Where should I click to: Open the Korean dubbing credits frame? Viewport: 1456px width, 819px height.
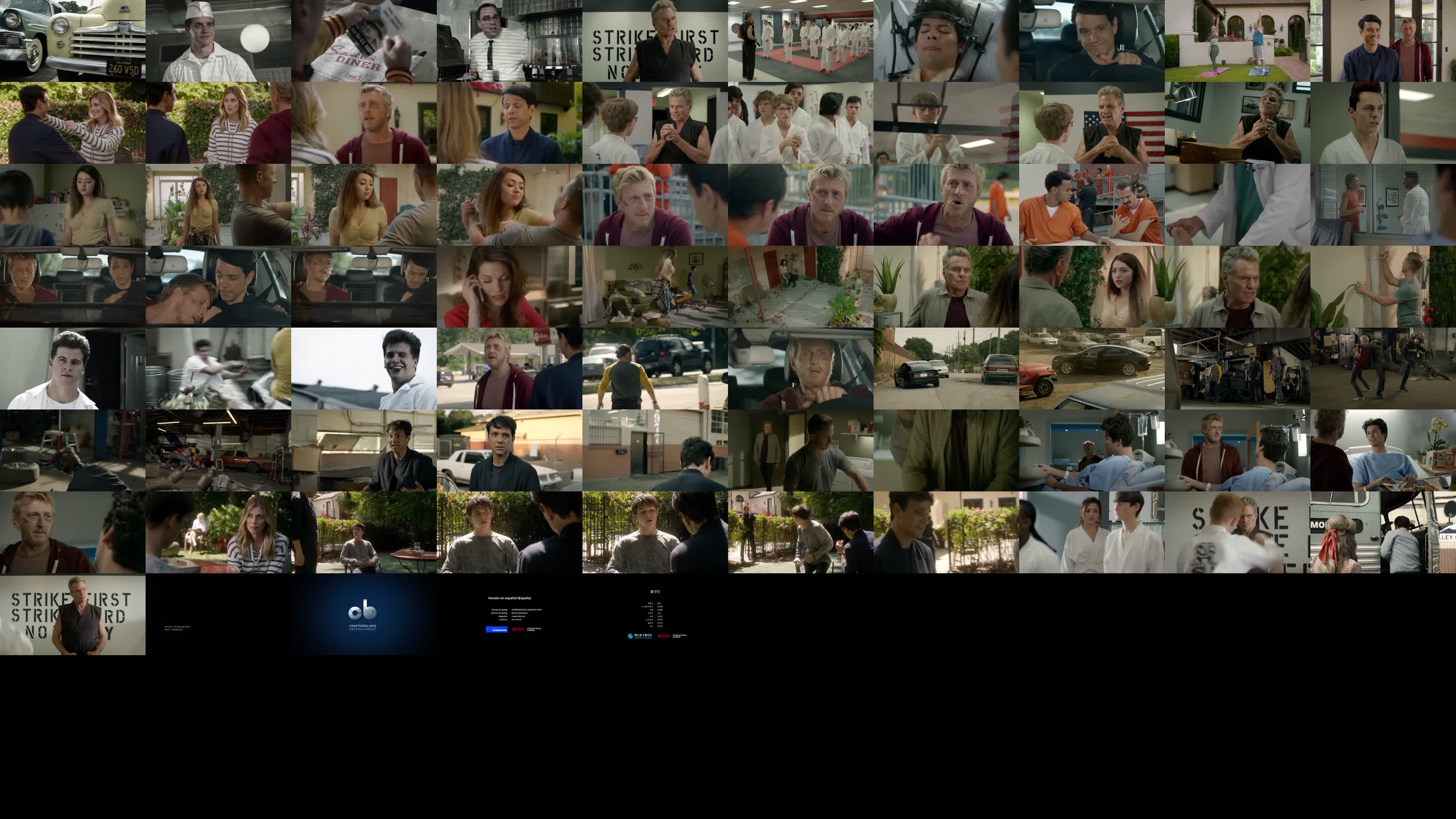pos(655,615)
